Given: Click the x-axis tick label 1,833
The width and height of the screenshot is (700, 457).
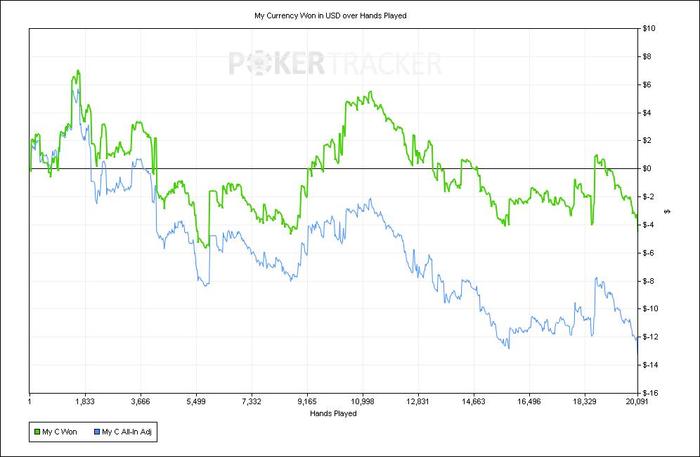Looking at the screenshot, I should click(x=85, y=402).
